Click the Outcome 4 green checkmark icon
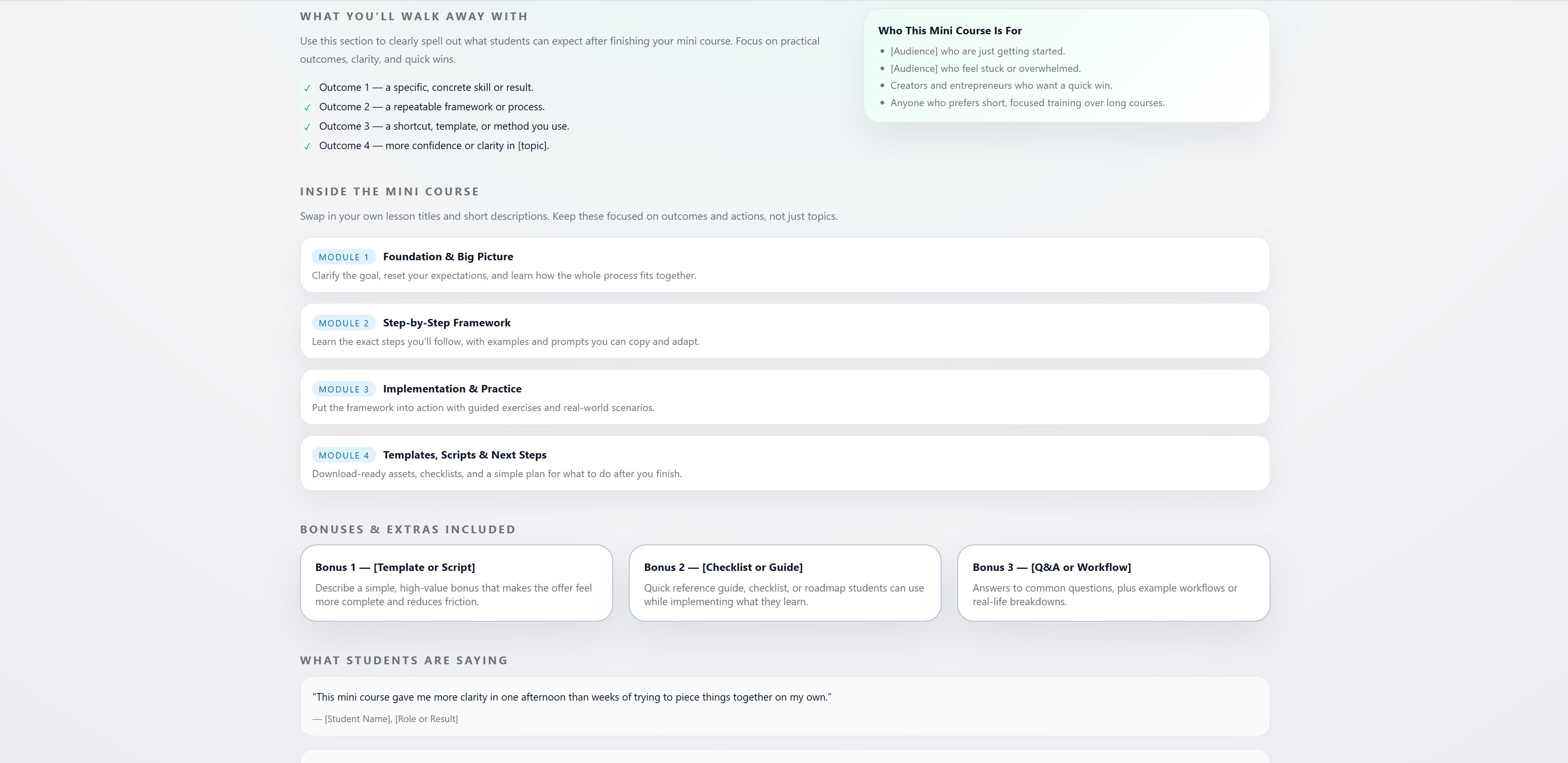The width and height of the screenshot is (1568, 763). (307, 147)
